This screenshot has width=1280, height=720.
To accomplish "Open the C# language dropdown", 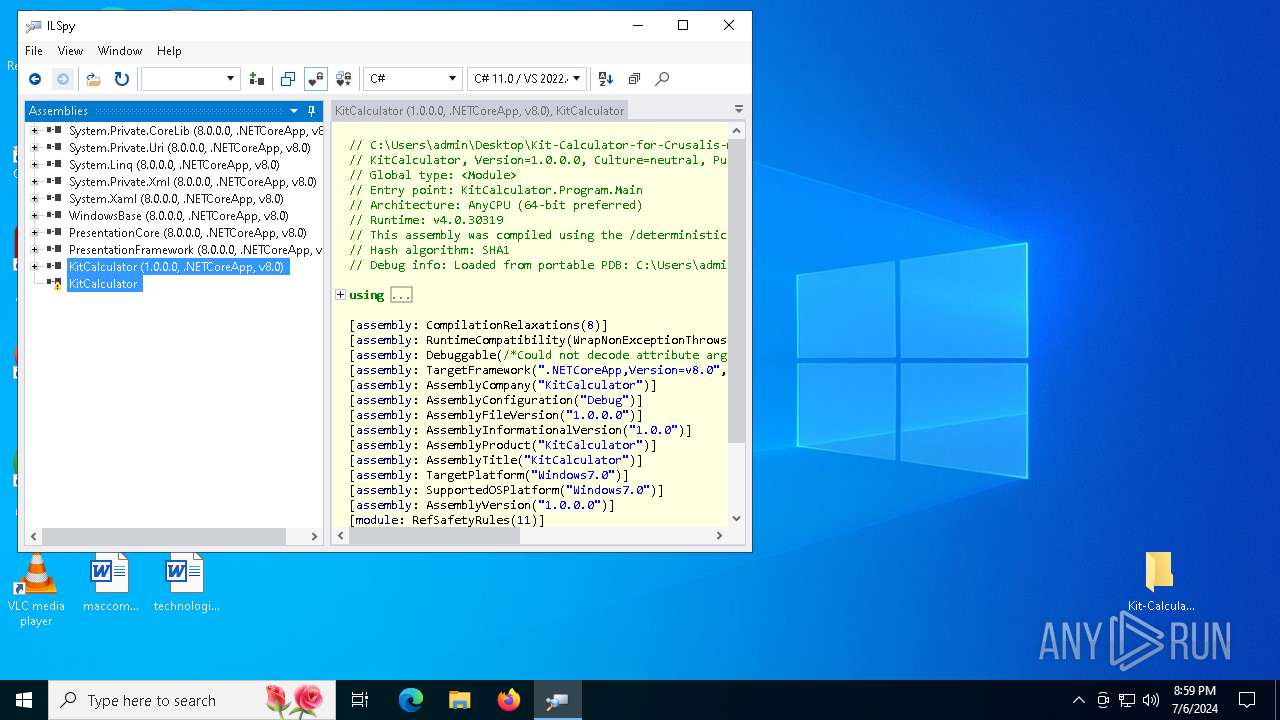I will coord(412,79).
